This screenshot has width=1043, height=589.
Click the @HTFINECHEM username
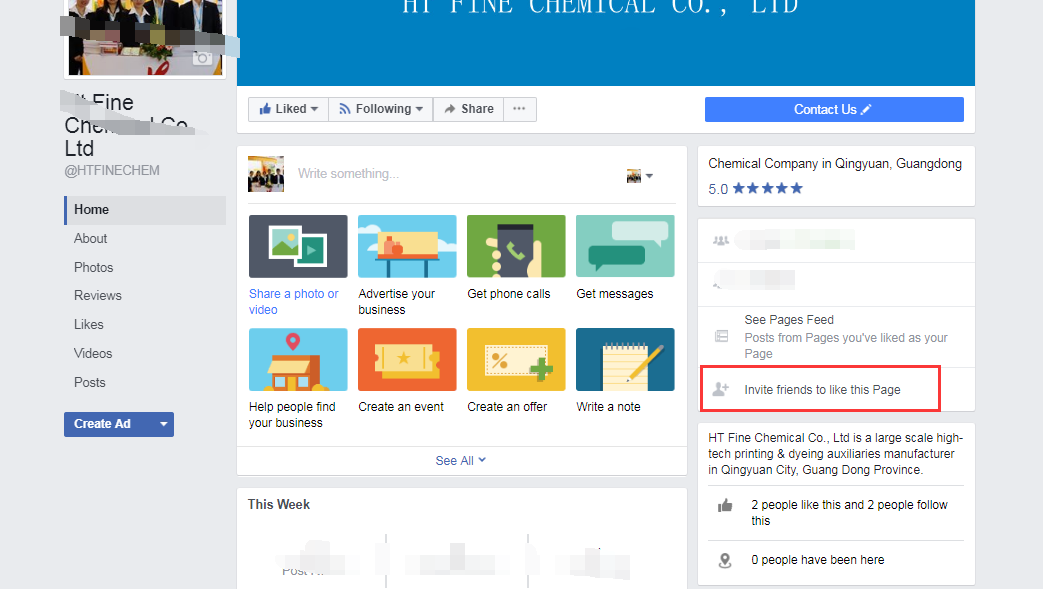[x=112, y=170]
